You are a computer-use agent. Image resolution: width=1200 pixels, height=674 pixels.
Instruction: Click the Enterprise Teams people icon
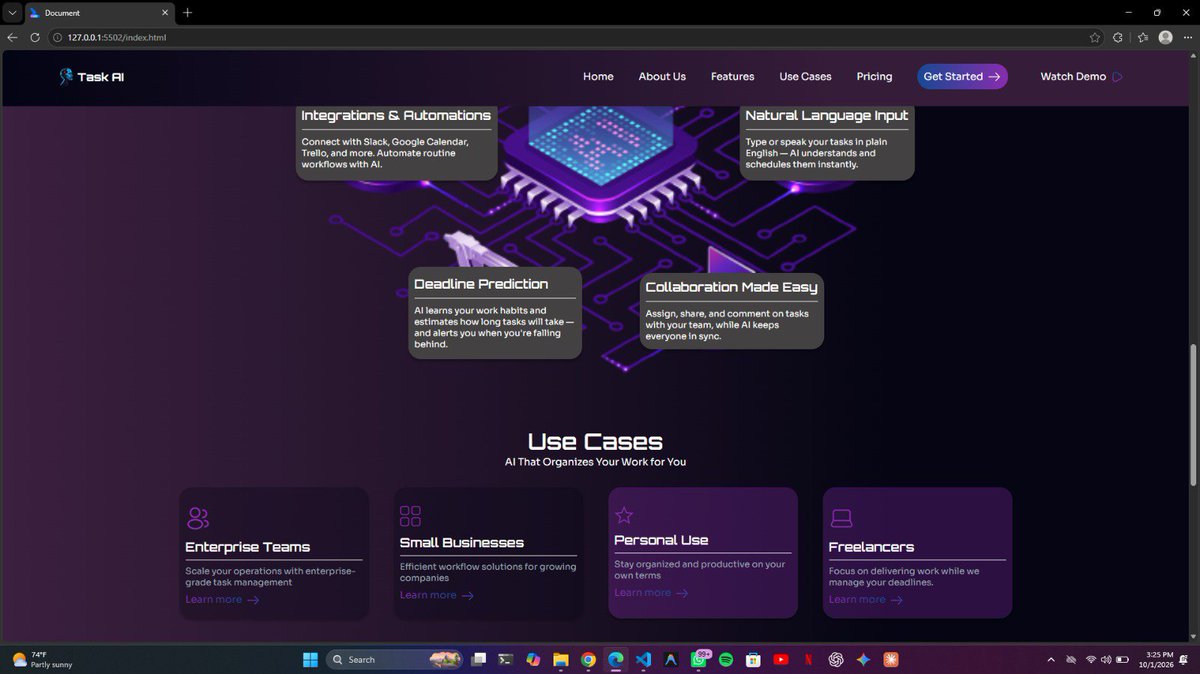pos(198,518)
